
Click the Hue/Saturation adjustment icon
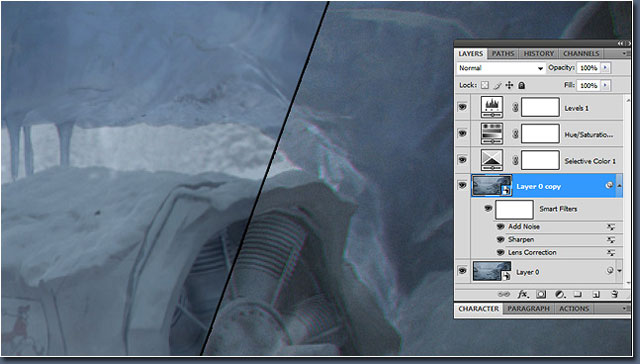coord(492,133)
